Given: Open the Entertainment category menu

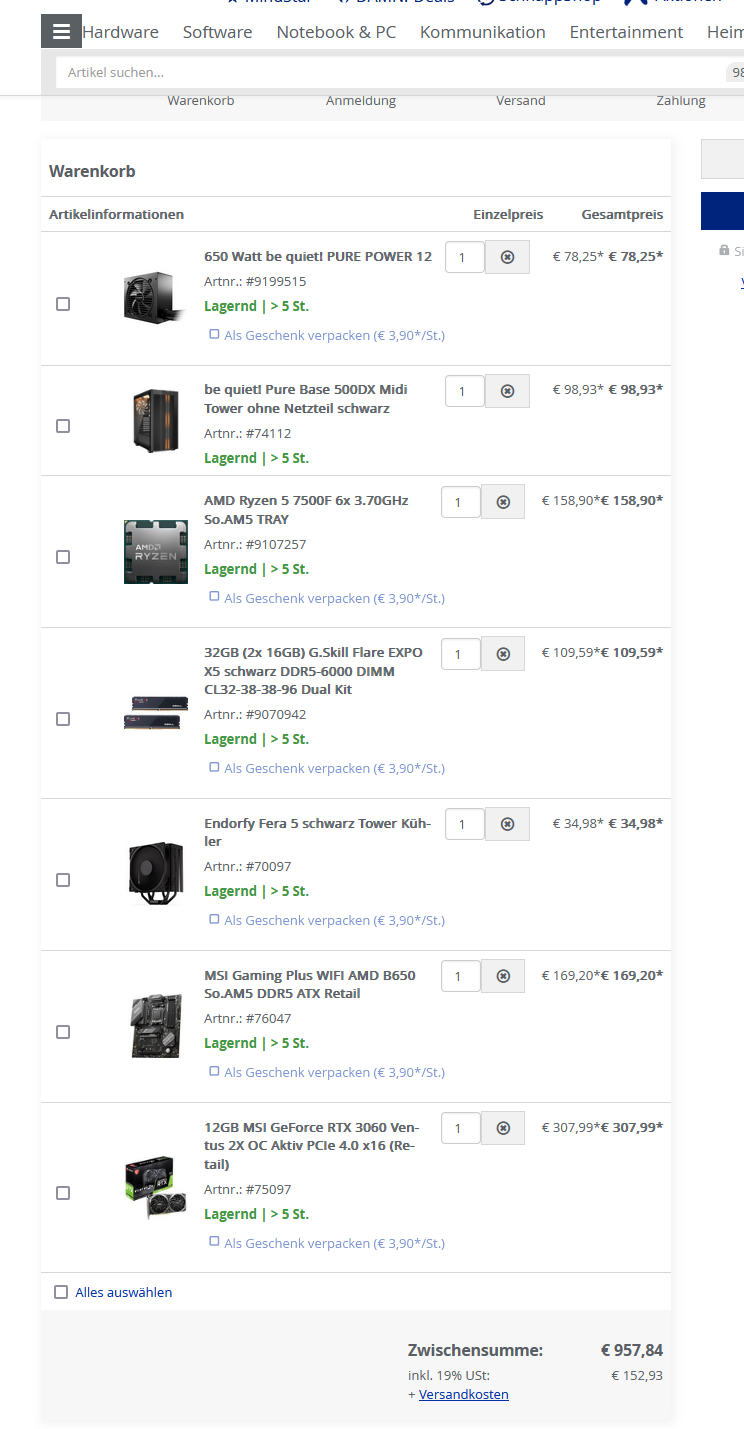Looking at the screenshot, I should (x=626, y=32).
